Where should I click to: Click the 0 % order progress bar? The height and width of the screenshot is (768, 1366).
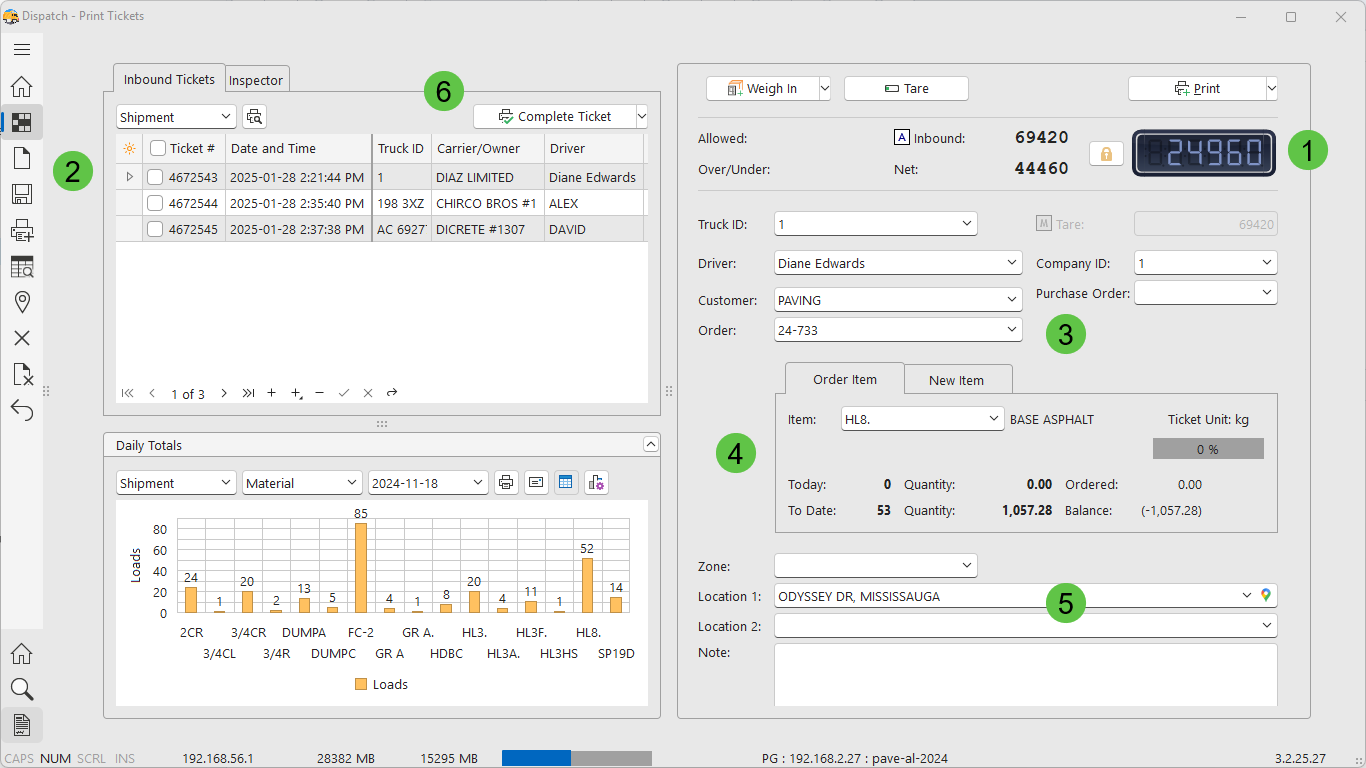pos(1207,449)
